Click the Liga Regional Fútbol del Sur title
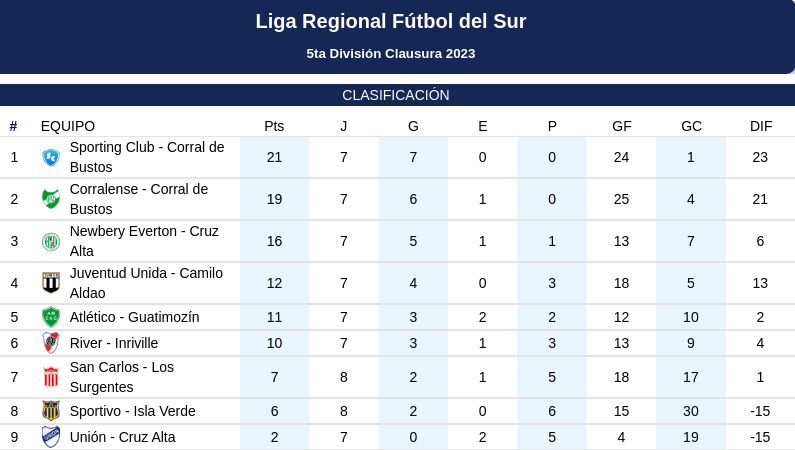Screen dimensions: 795x450 pyautogui.click(x=391, y=21)
